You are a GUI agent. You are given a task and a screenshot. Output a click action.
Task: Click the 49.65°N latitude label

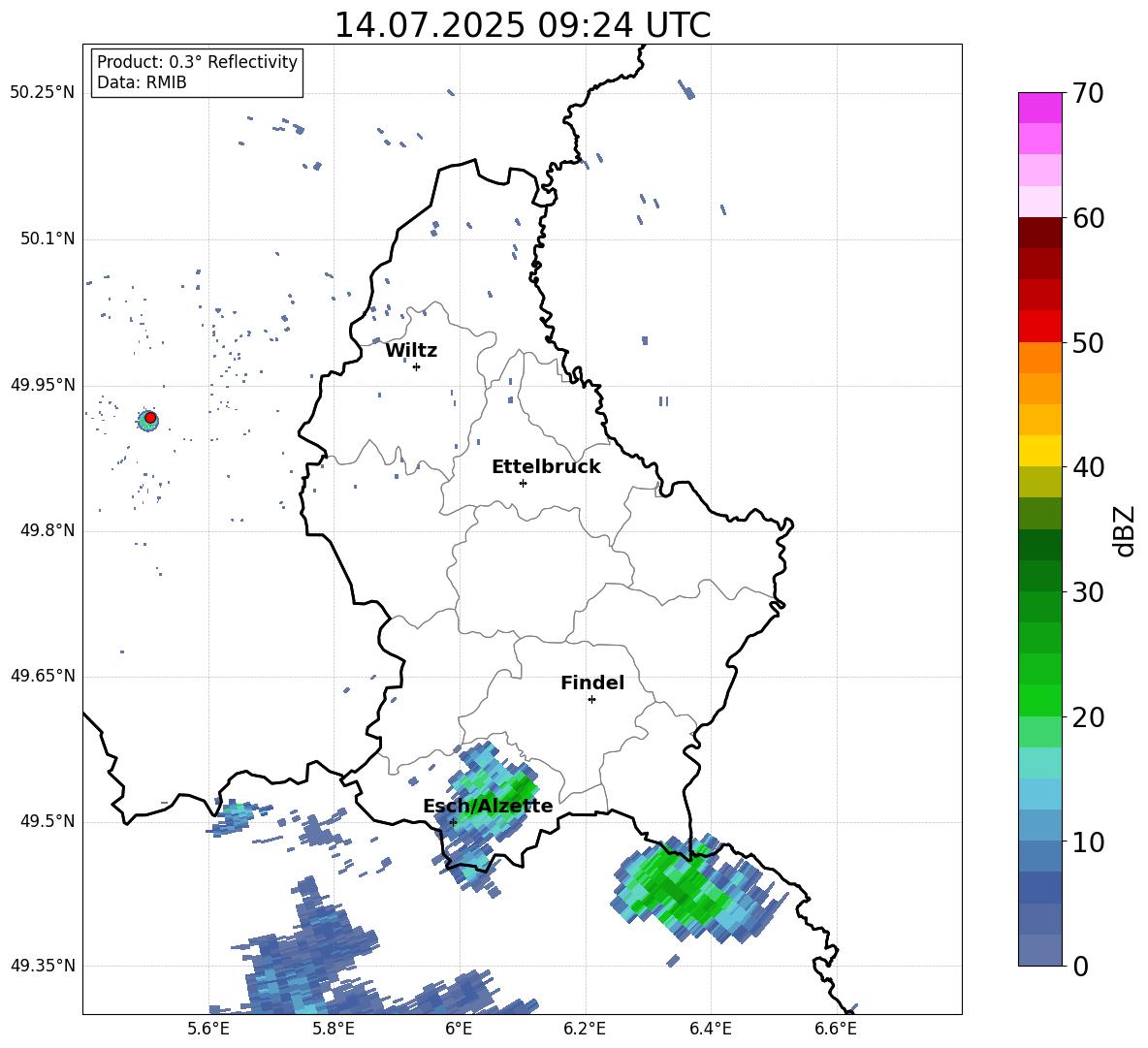(43, 676)
